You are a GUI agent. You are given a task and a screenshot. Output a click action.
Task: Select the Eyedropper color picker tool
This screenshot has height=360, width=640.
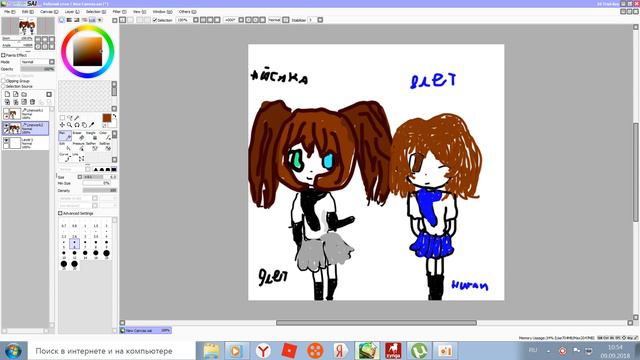[x=91, y=124]
